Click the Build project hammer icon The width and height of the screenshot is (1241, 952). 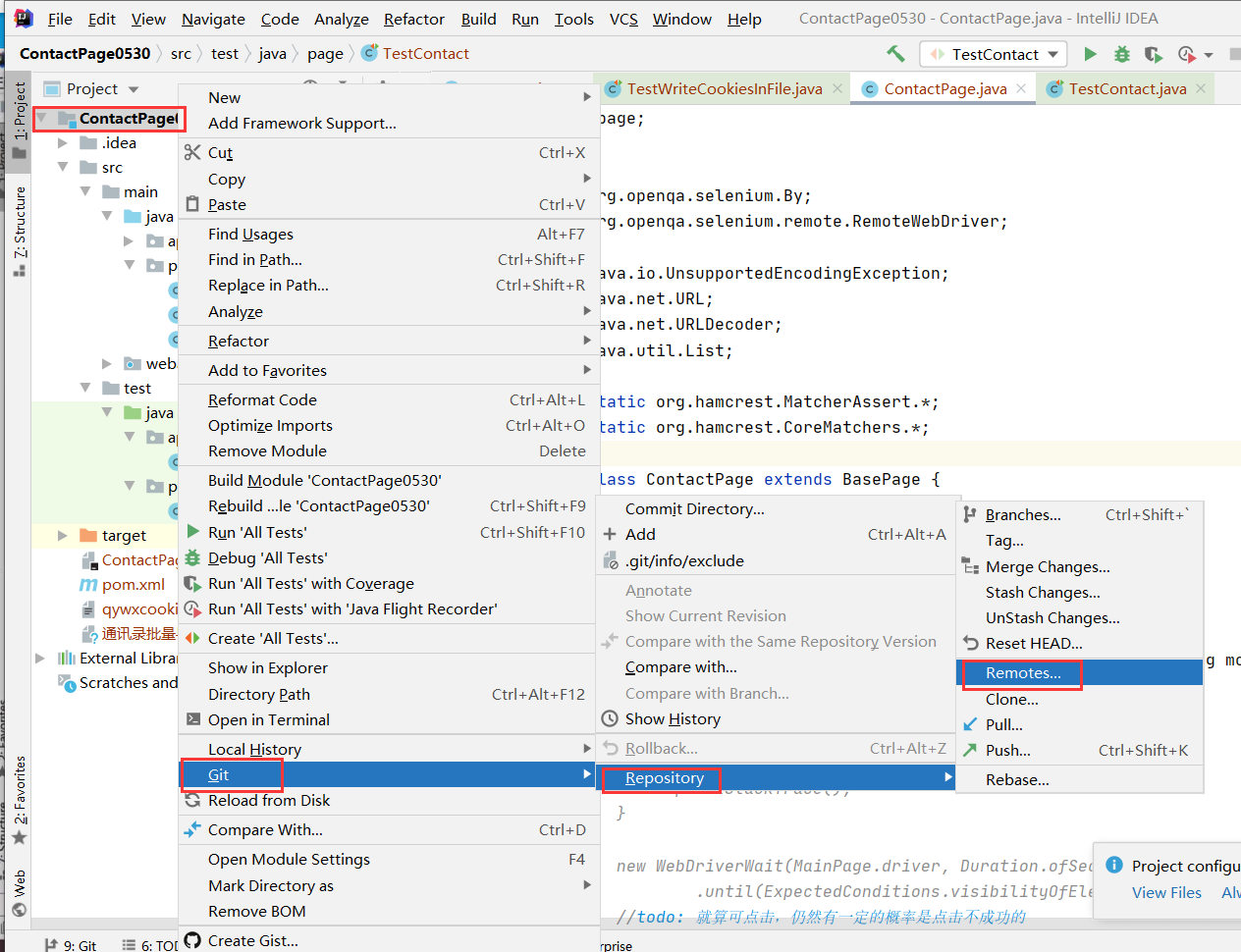point(895,54)
